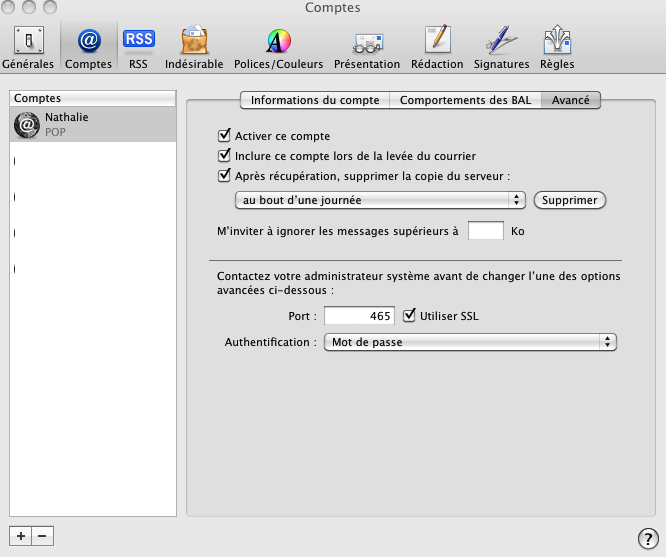Click the Port number field
Viewport: 666px width, 557px height.
click(360, 316)
